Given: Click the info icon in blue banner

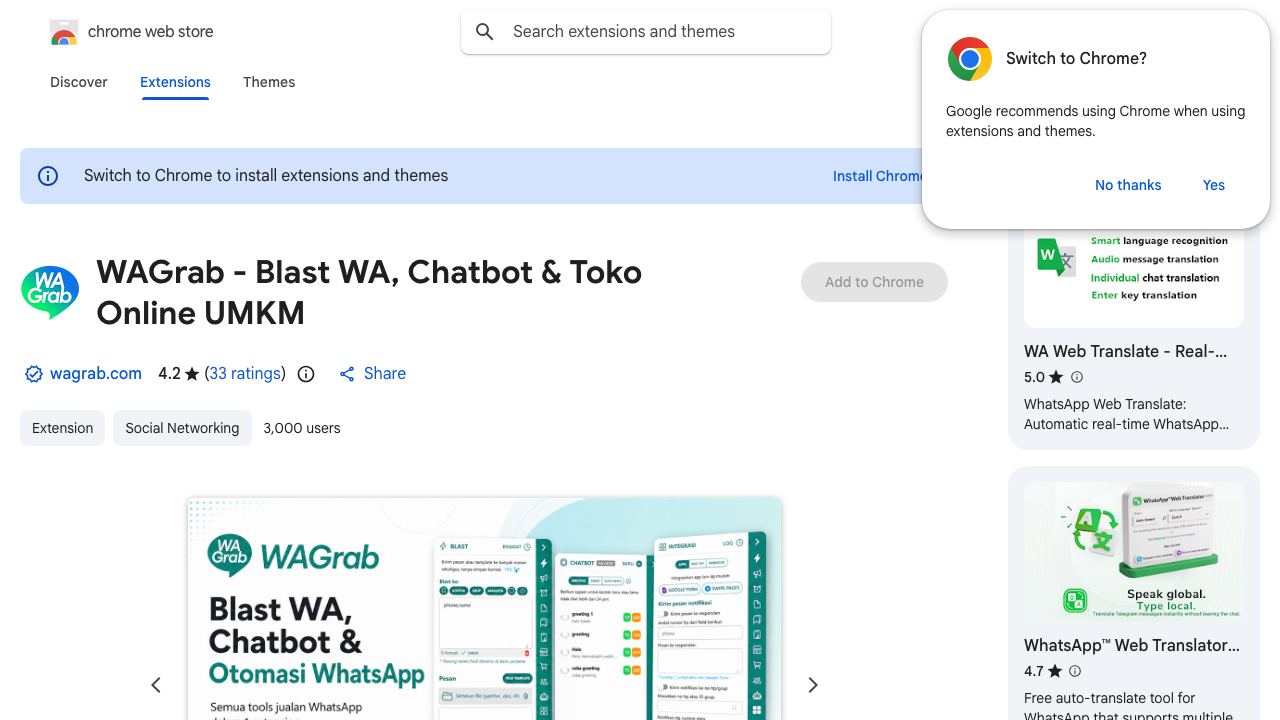Looking at the screenshot, I should click(x=48, y=176).
